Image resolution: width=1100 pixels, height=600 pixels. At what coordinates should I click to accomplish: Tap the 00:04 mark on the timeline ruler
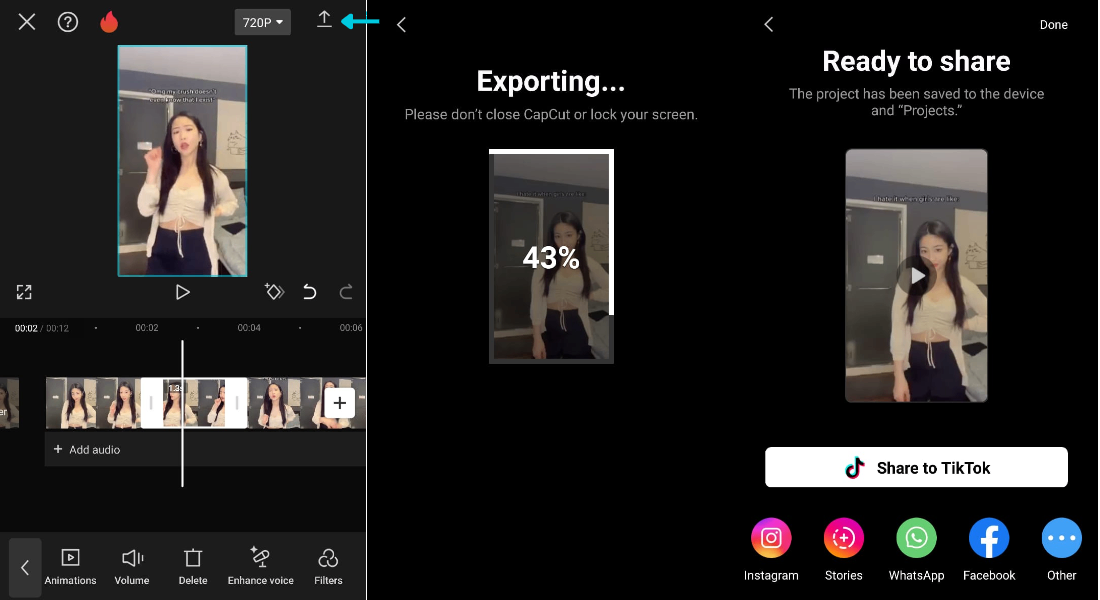click(x=249, y=328)
